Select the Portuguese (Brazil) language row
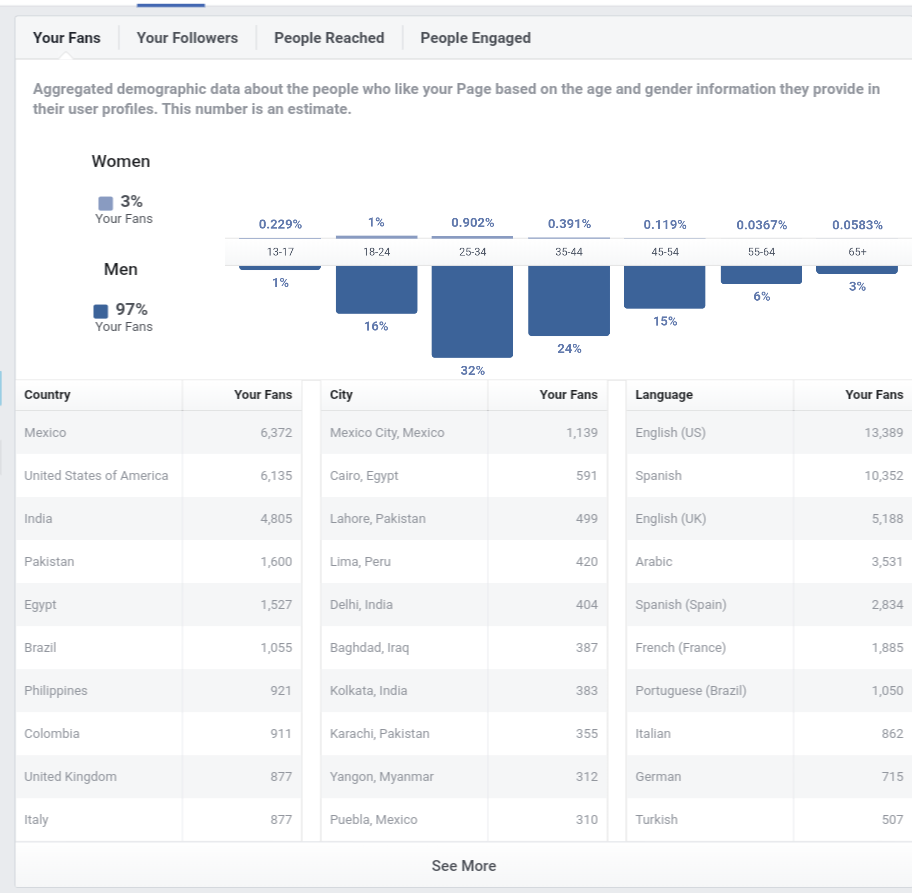Image resolution: width=912 pixels, height=893 pixels. [770, 691]
